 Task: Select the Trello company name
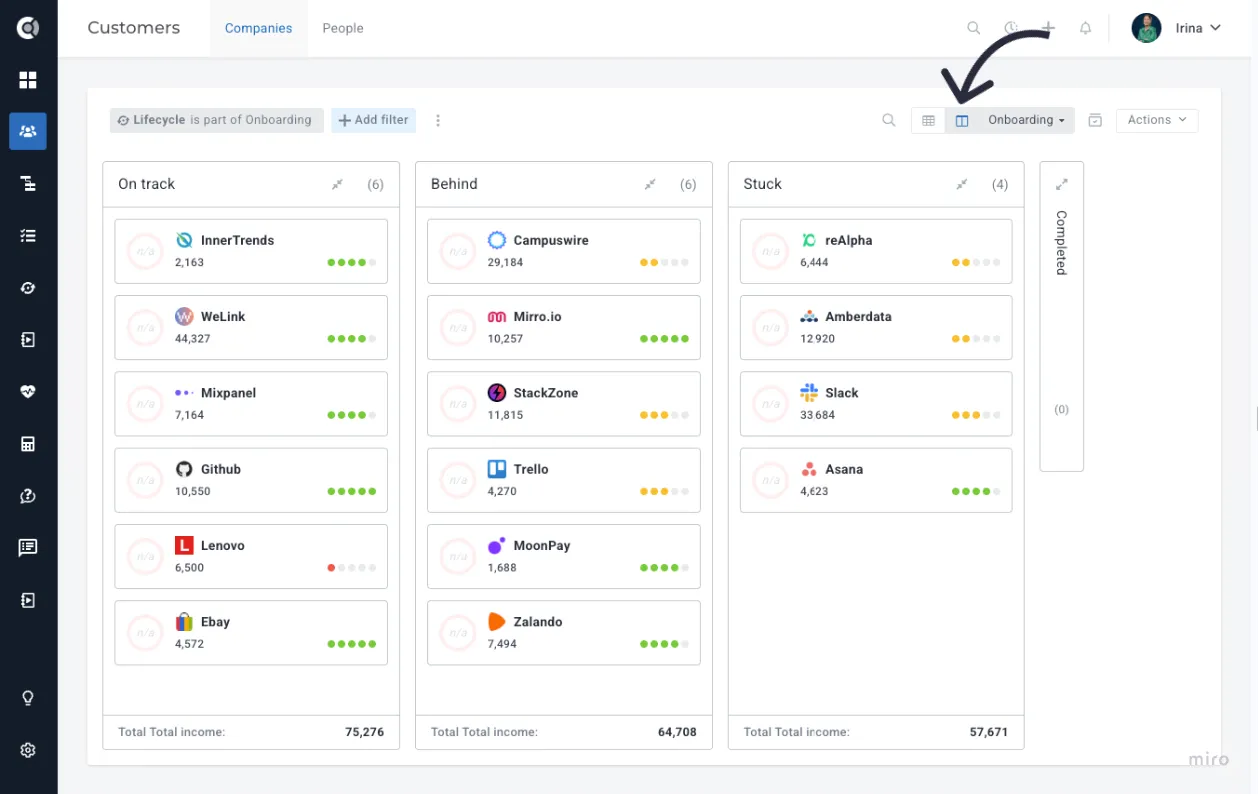pyautogui.click(x=531, y=469)
